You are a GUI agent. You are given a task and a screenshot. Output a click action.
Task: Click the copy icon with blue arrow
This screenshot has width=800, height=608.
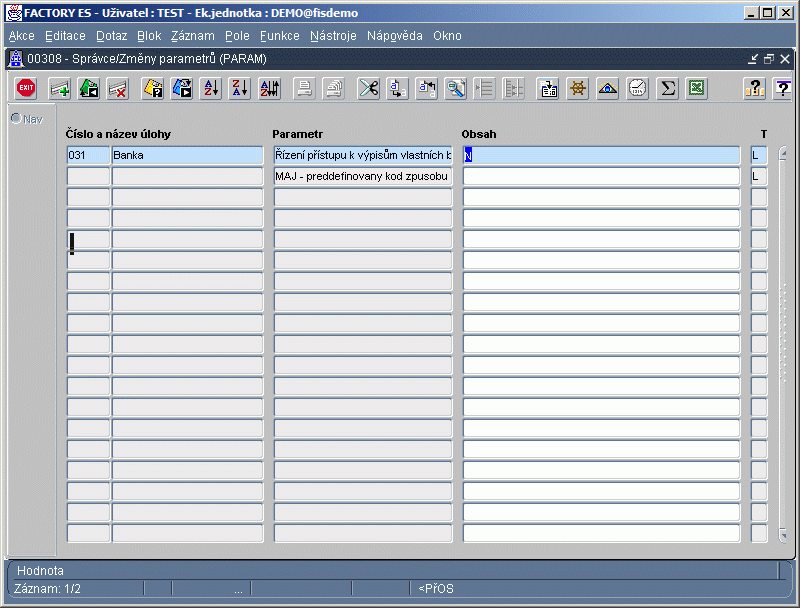point(397,89)
